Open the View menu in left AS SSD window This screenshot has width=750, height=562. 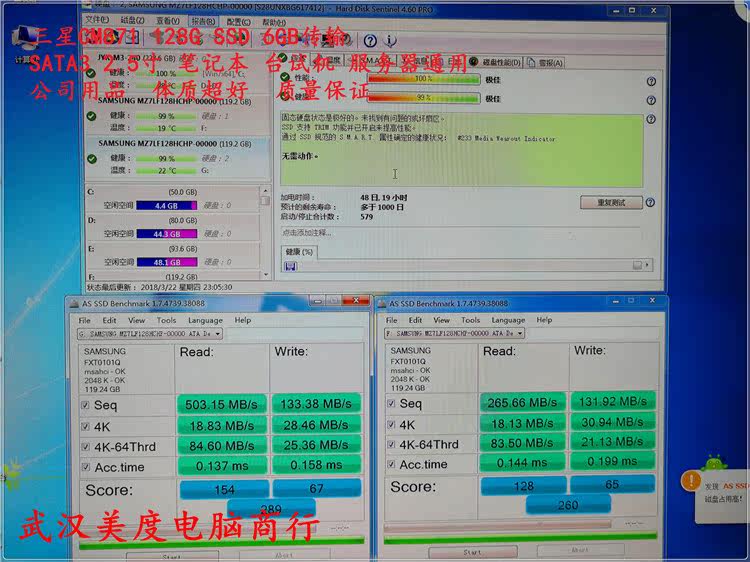[x=136, y=320]
